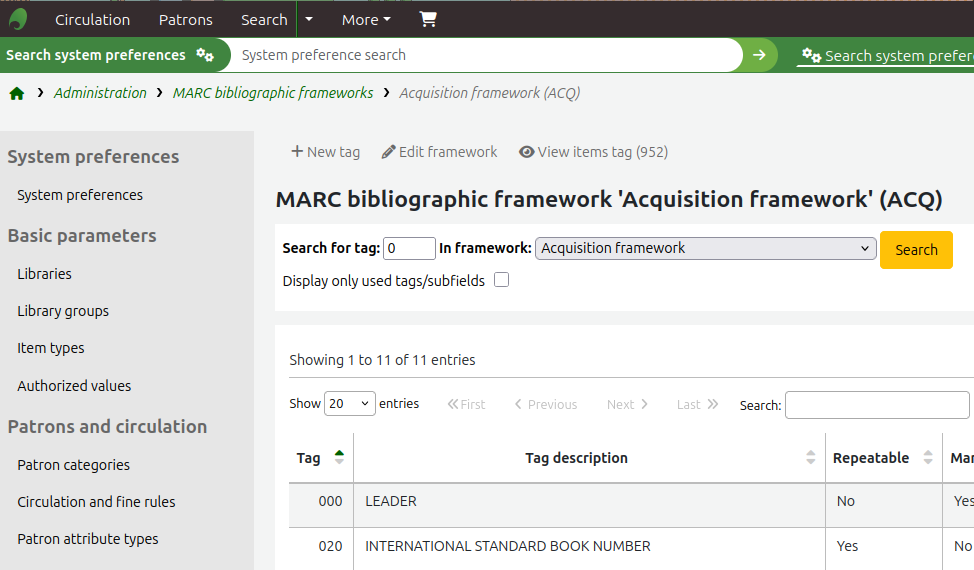Click the home breadcrumb icon
The height and width of the screenshot is (570, 974).
click(x=17, y=93)
